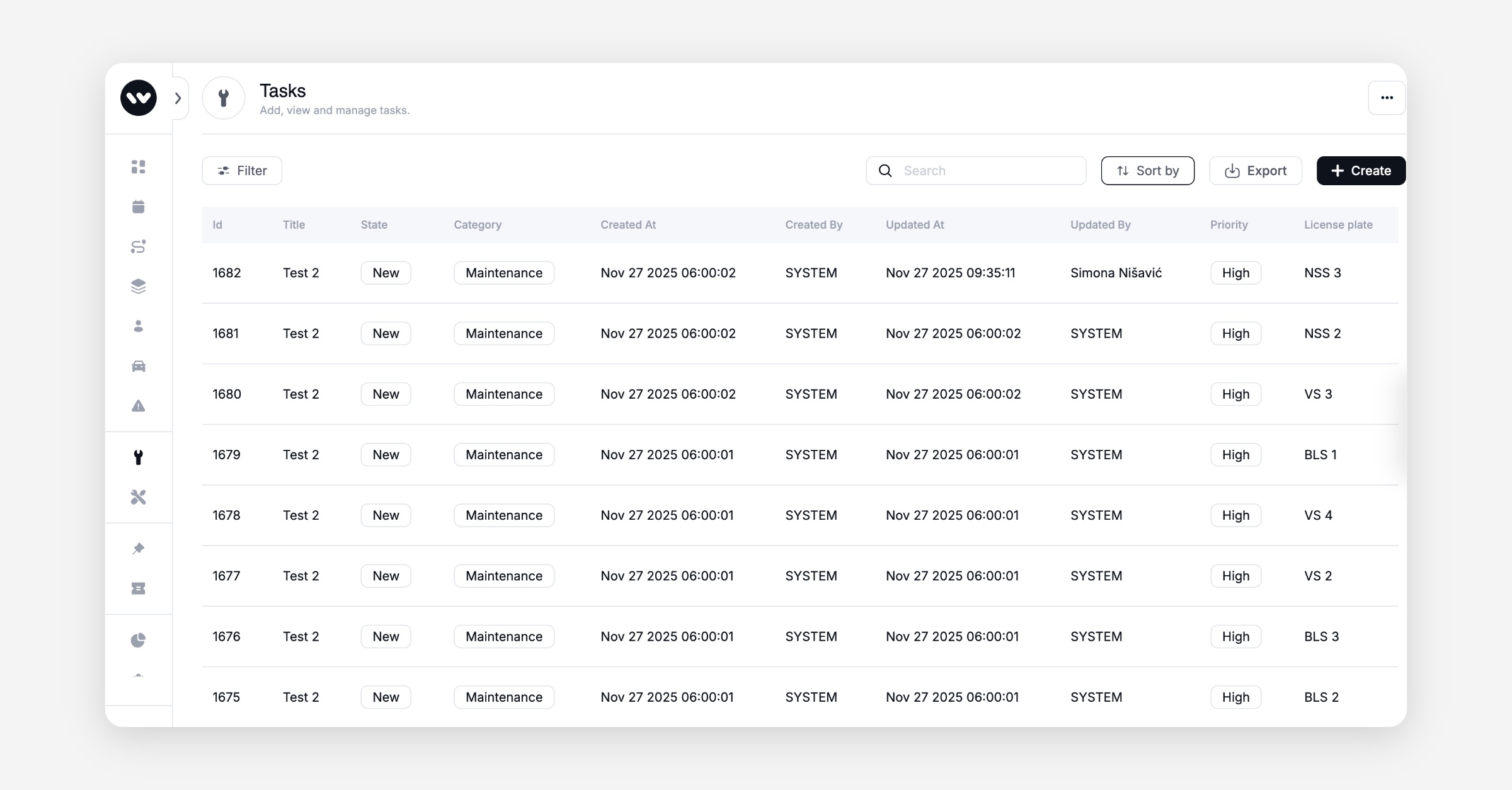
Task: Sort by the Created At column header
Action: coord(627,225)
